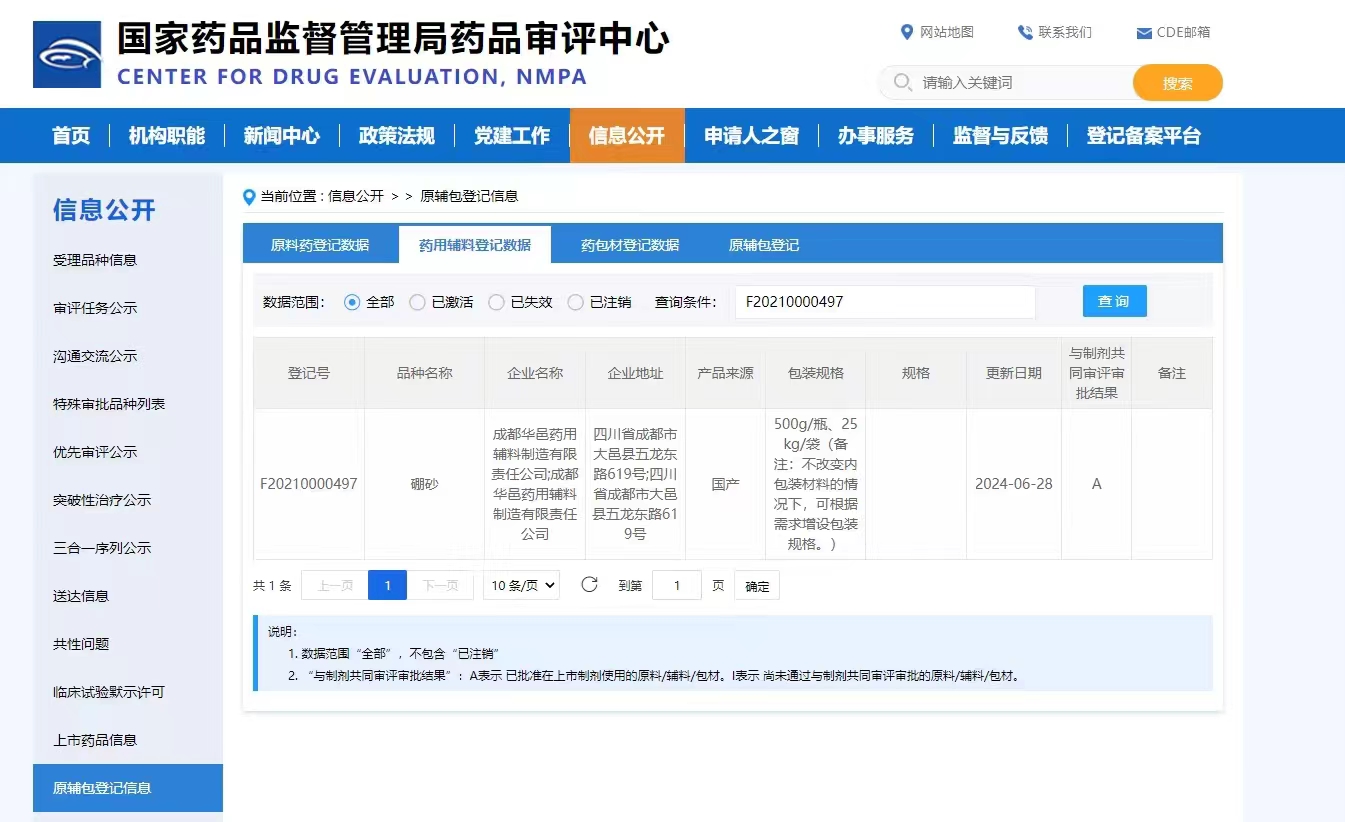
Task: Open the 网站地图 link
Action: [946, 32]
